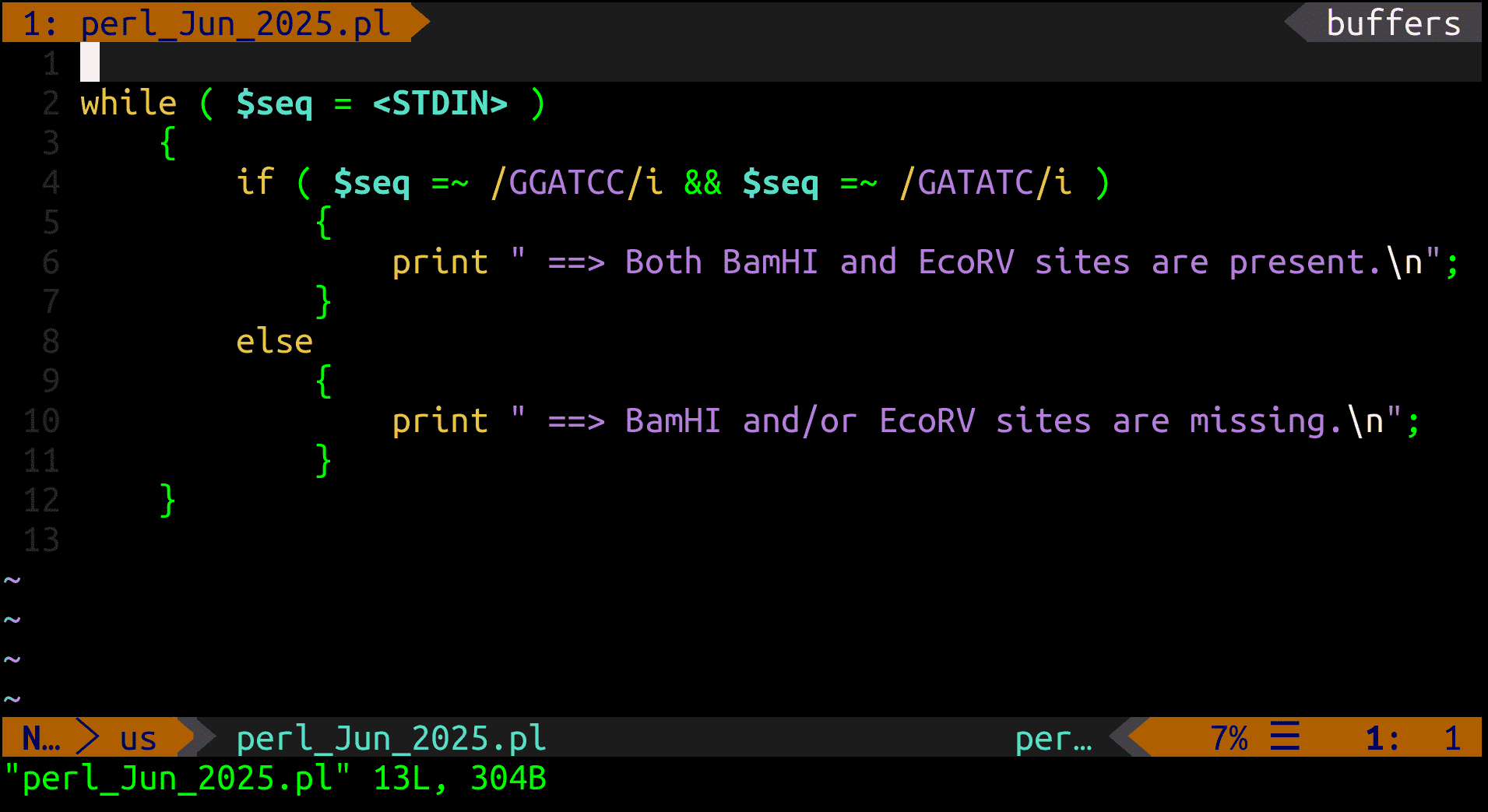Select the perl_Jun_2025.pl buffer tab

pyautogui.click(x=207, y=23)
